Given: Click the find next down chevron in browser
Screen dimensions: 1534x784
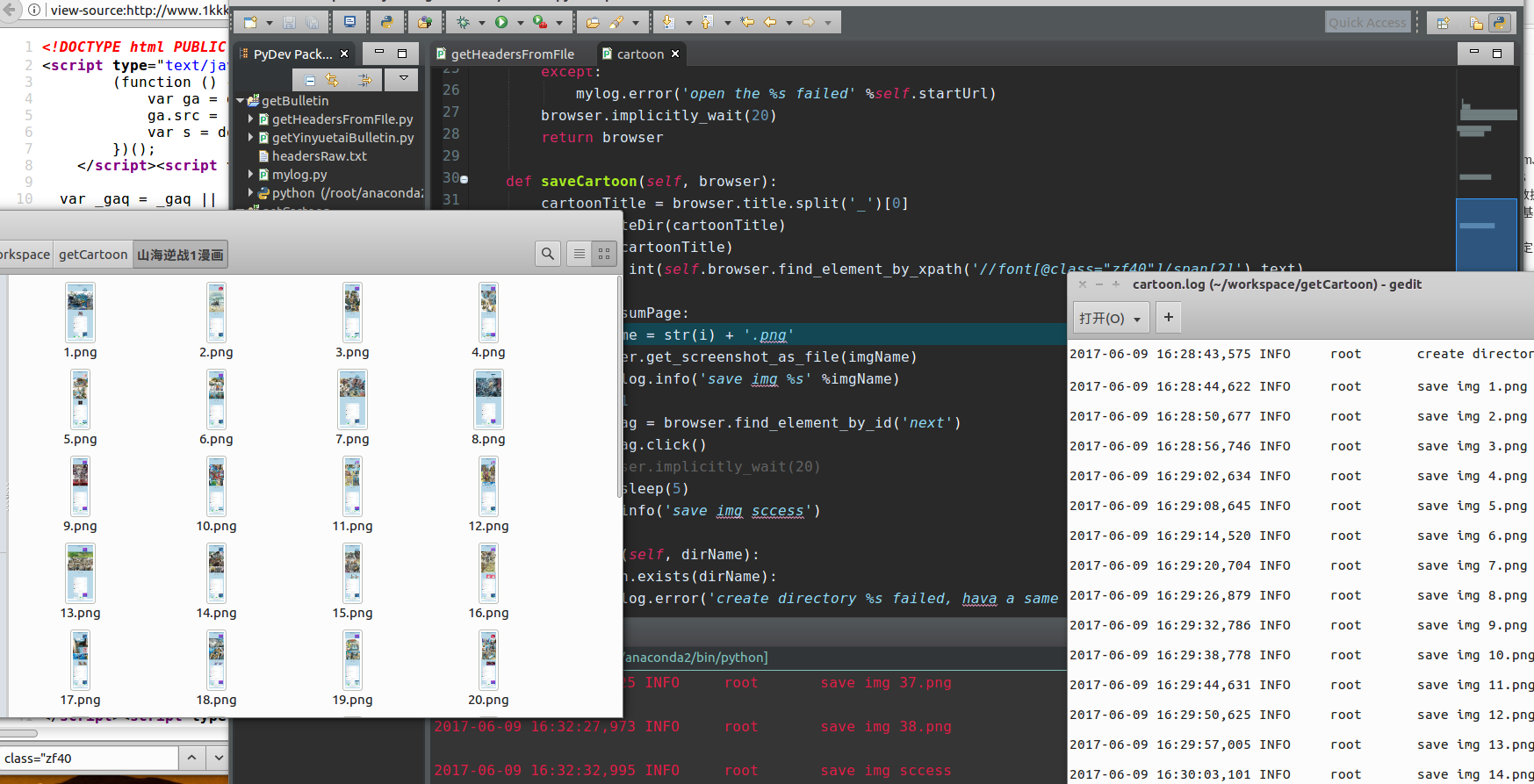Looking at the screenshot, I should click(219, 757).
